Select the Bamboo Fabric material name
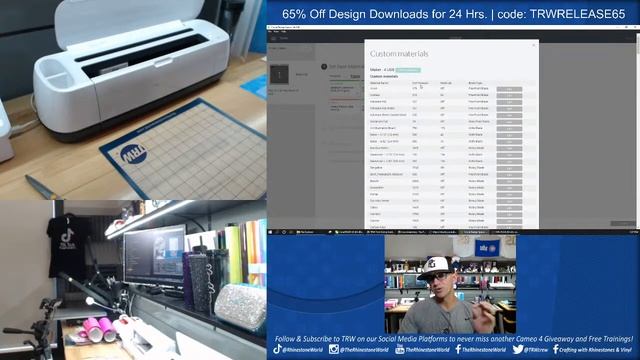 point(379,148)
